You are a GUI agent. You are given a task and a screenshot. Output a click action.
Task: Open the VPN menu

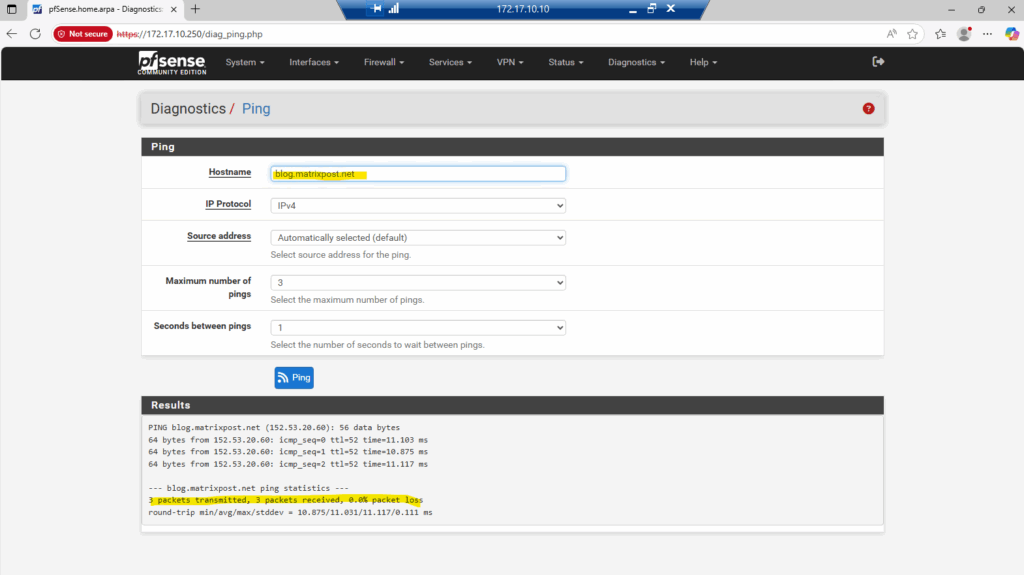[510, 62]
